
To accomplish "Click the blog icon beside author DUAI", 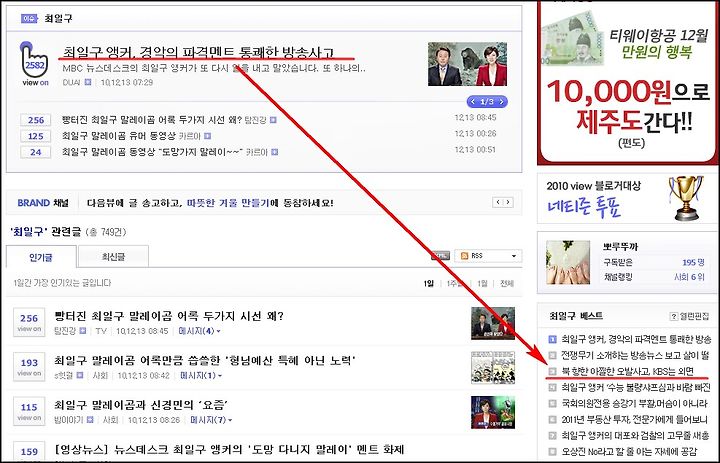I will (x=88, y=82).
